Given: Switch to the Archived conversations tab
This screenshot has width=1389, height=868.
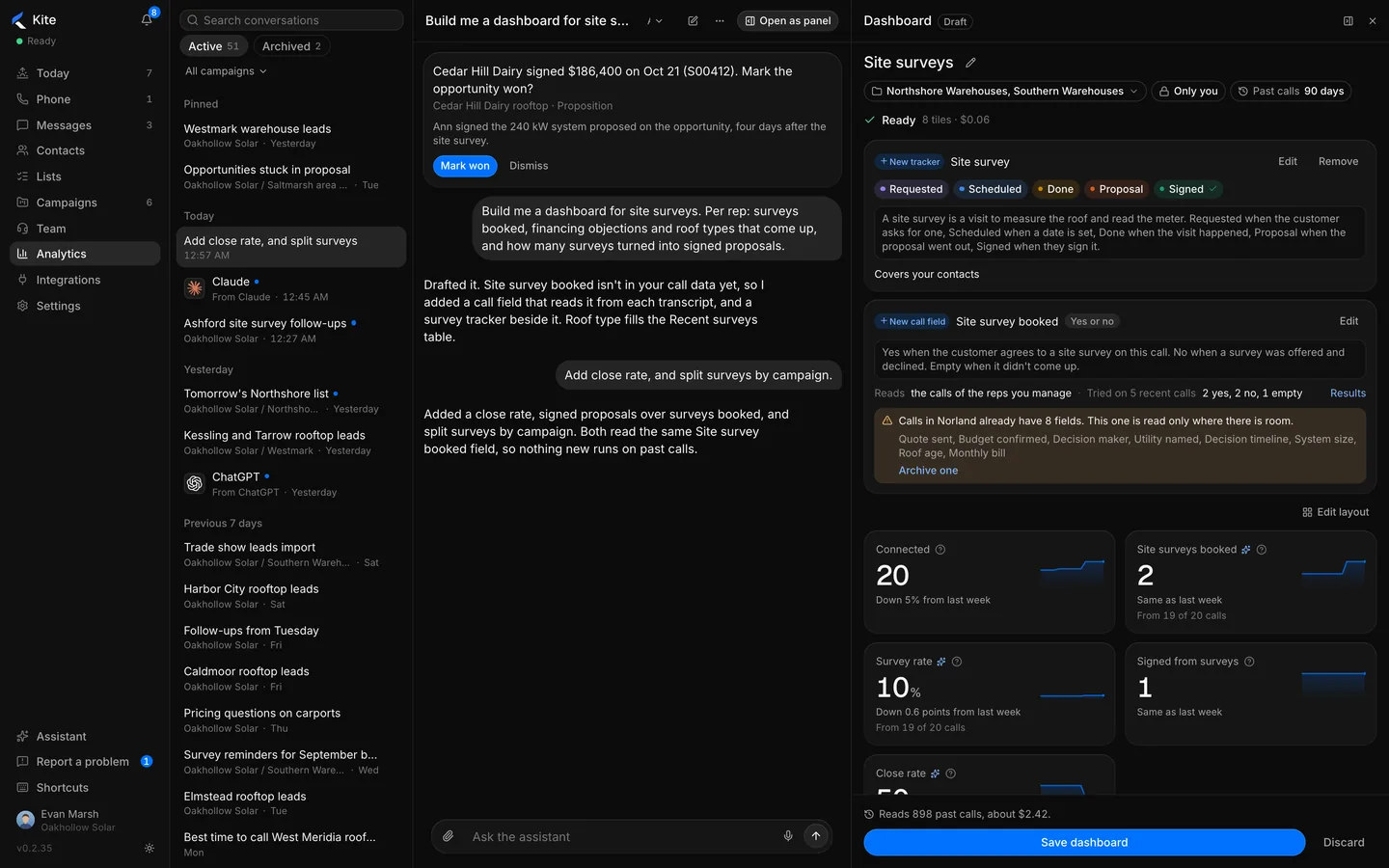Looking at the screenshot, I should pos(291,46).
